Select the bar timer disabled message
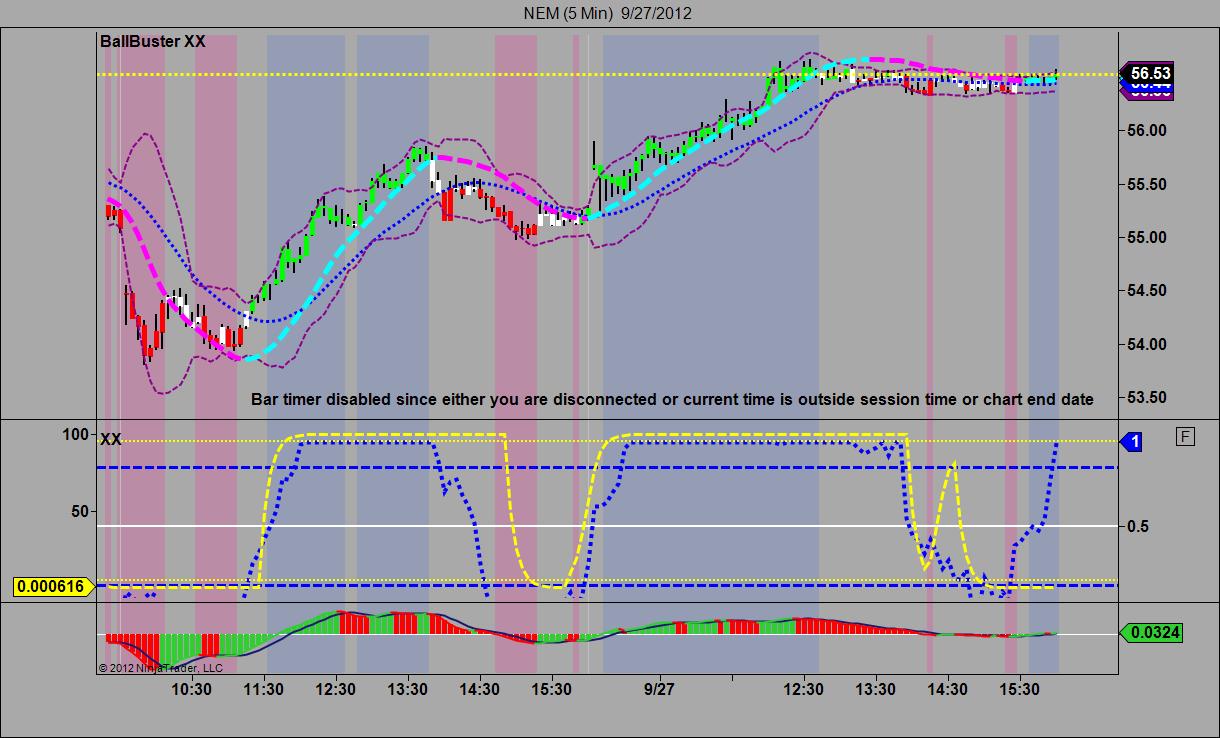Viewport: 1220px width, 738px height. point(672,399)
